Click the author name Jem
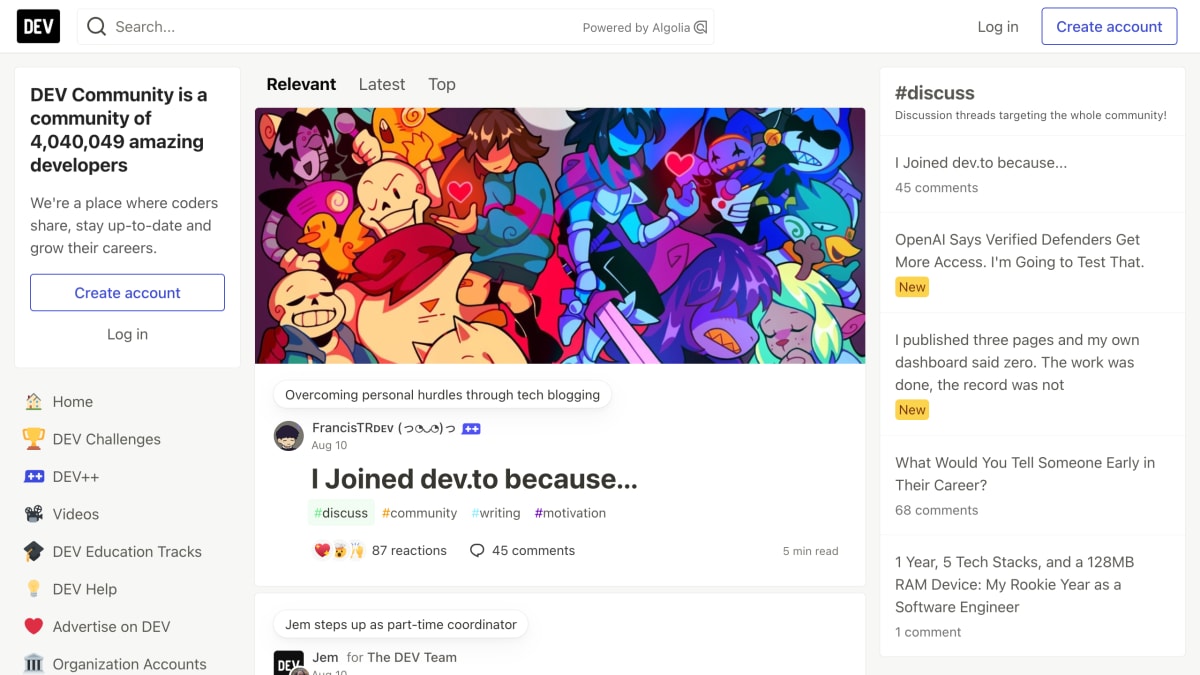Screen dimensions: 1200x675 [x=325, y=657]
